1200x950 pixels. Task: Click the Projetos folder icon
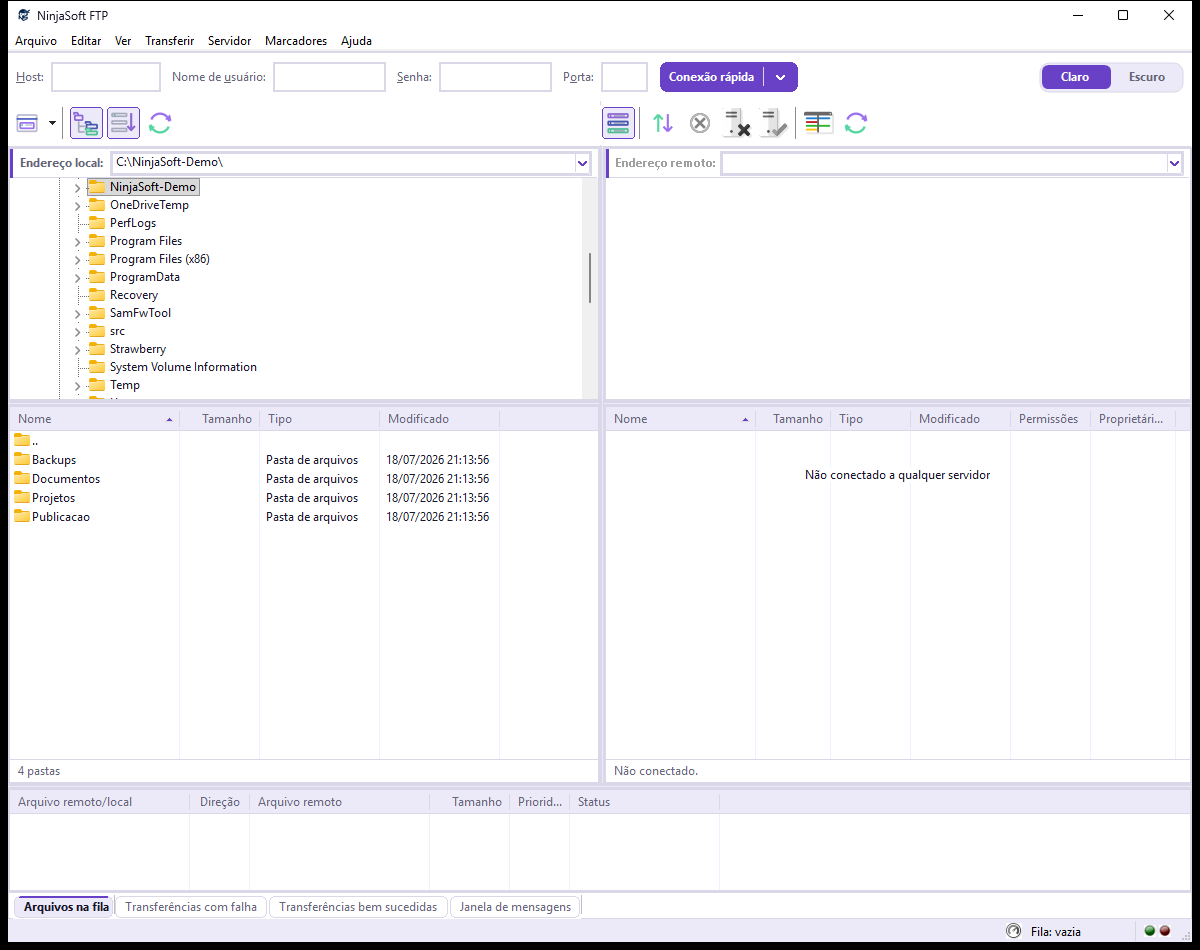22,497
